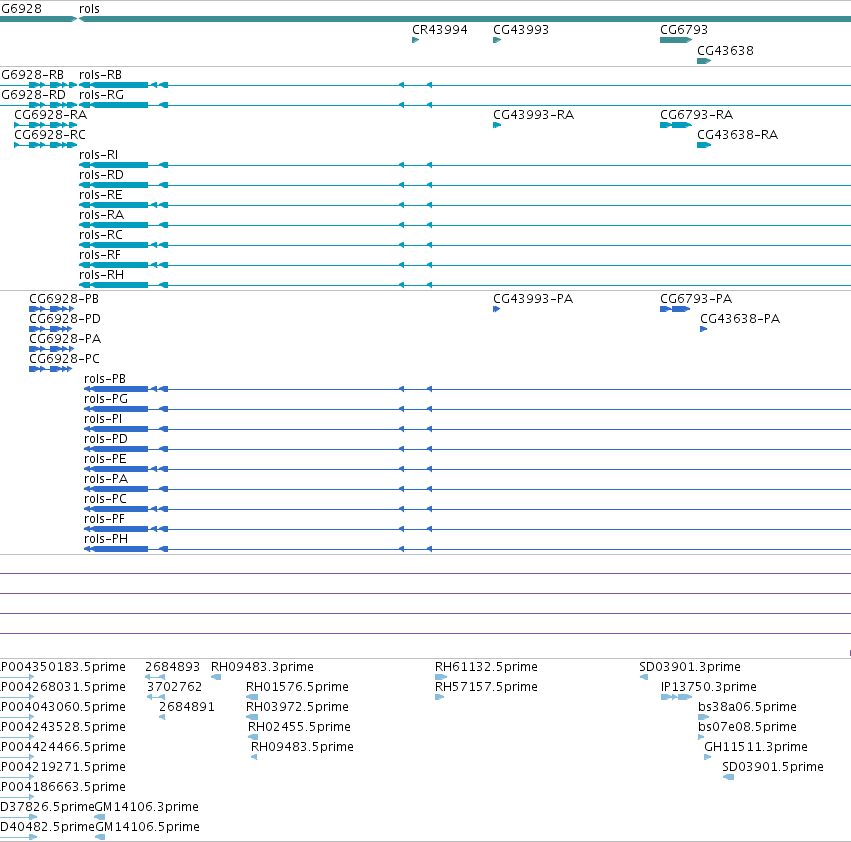Click transcript label CG6928-RC

[x=50, y=135]
